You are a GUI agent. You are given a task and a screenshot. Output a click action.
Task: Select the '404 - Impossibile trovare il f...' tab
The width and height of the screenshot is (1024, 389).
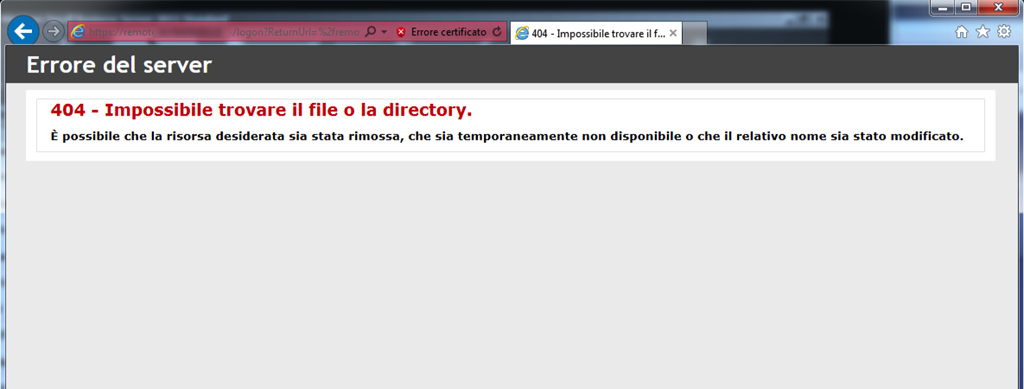[596, 33]
